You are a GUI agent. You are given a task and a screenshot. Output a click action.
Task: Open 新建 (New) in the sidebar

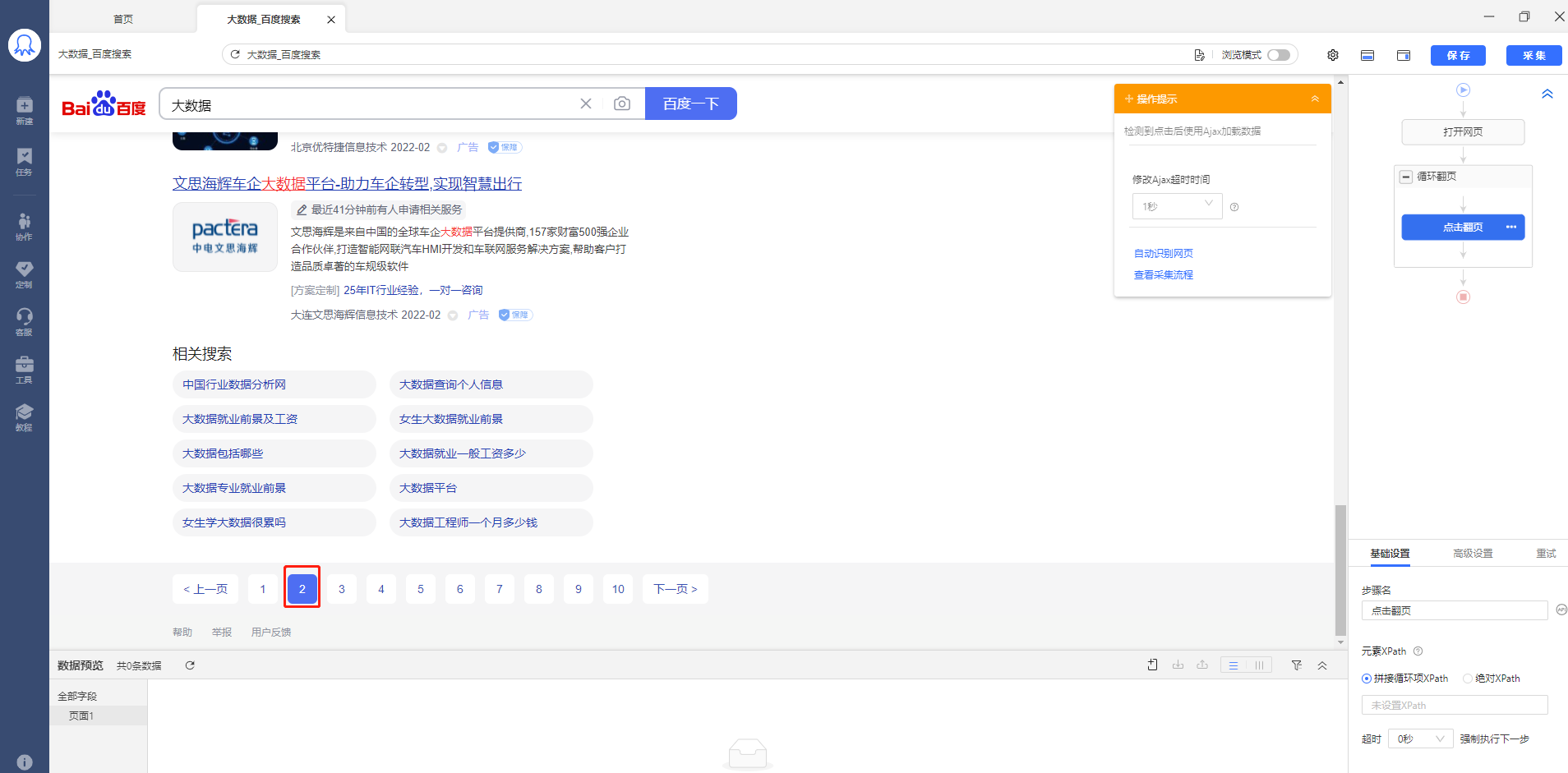pyautogui.click(x=25, y=110)
